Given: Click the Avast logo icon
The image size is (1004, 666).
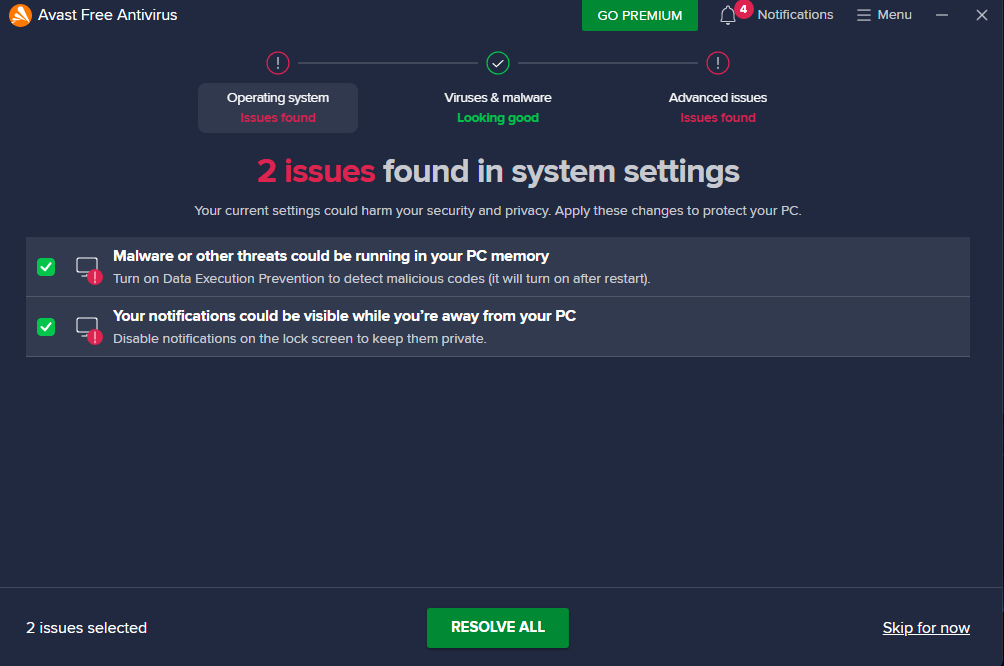Looking at the screenshot, I should 20,15.
